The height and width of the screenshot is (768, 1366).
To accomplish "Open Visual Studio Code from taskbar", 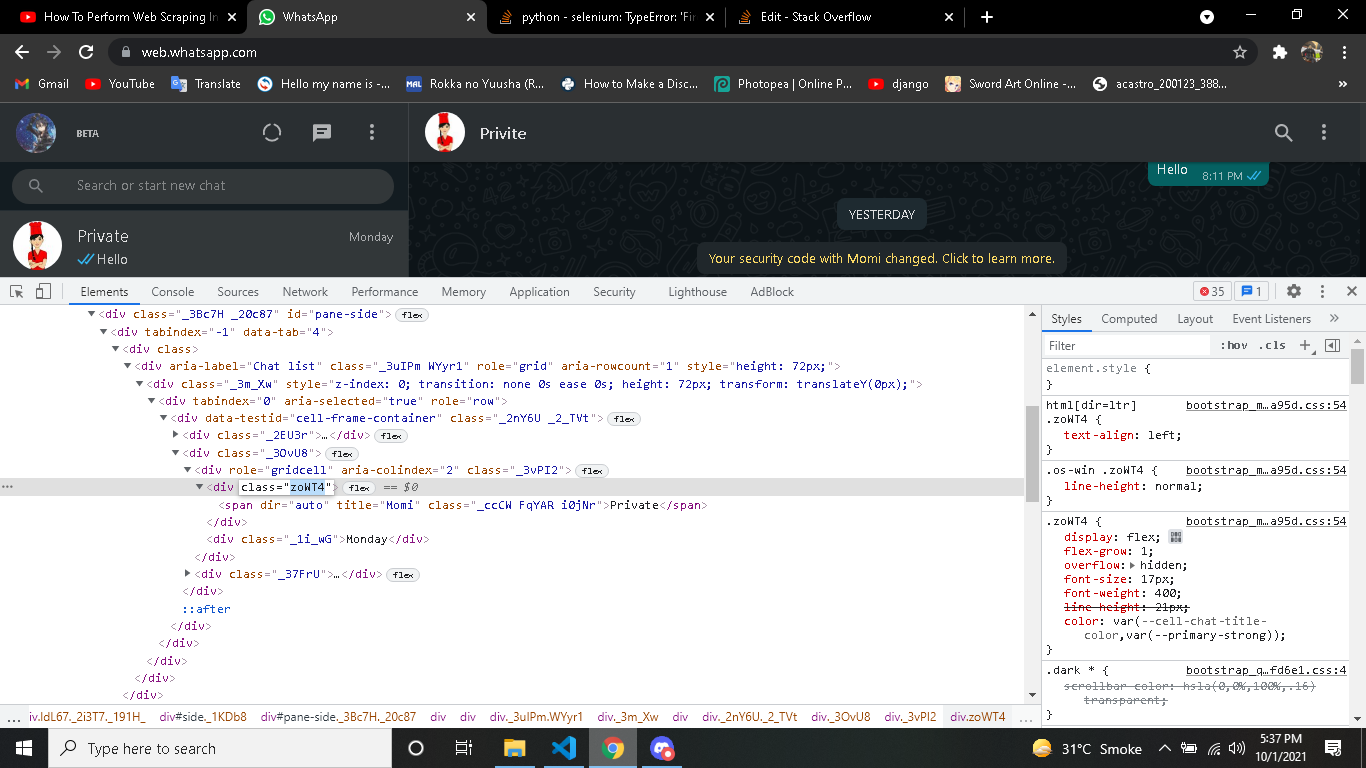I will click(x=564, y=748).
